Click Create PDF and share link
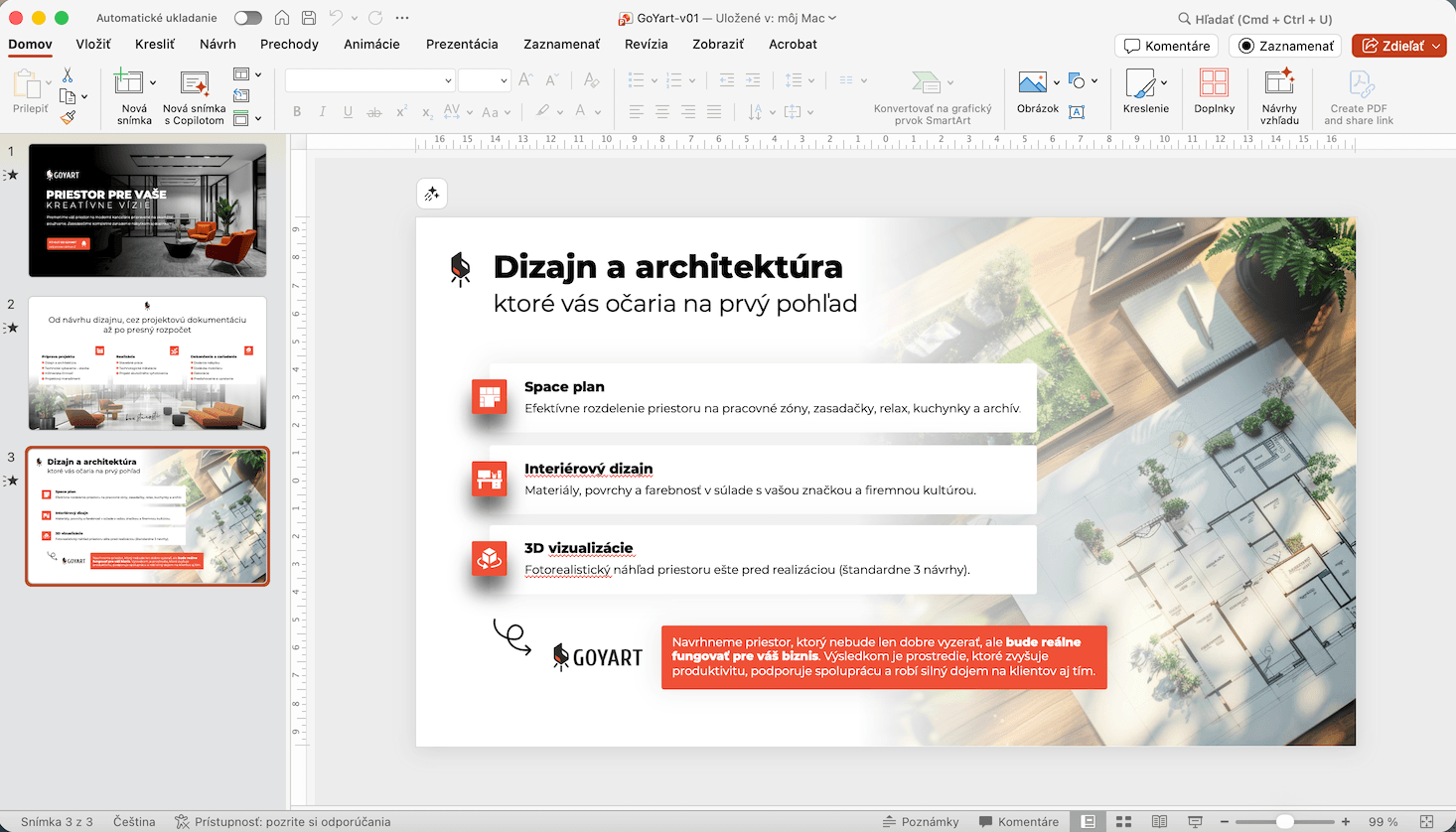1456x832 pixels. click(1359, 97)
